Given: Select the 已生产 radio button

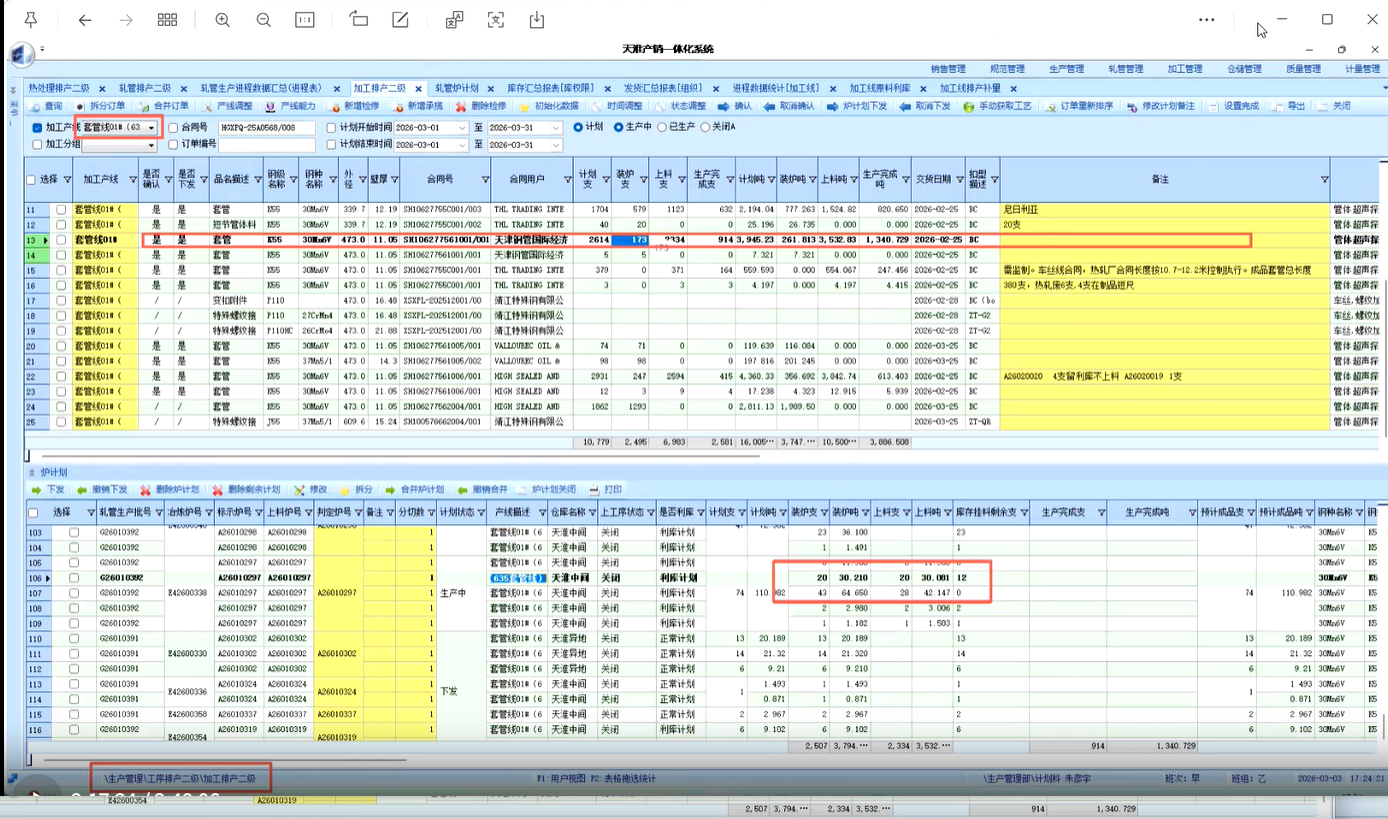Looking at the screenshot, I should coord(661,128).
